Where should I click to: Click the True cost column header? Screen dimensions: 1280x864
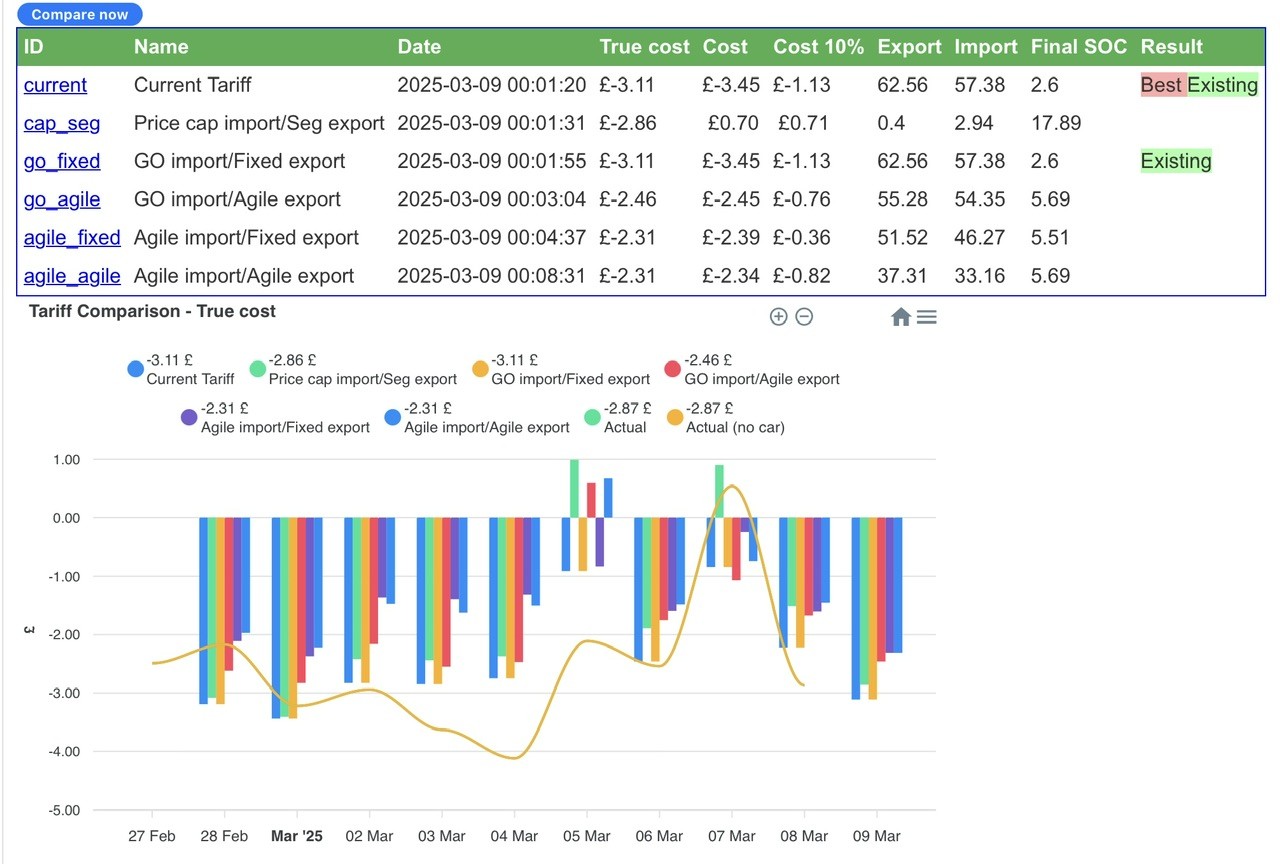[x=645, y=47]
